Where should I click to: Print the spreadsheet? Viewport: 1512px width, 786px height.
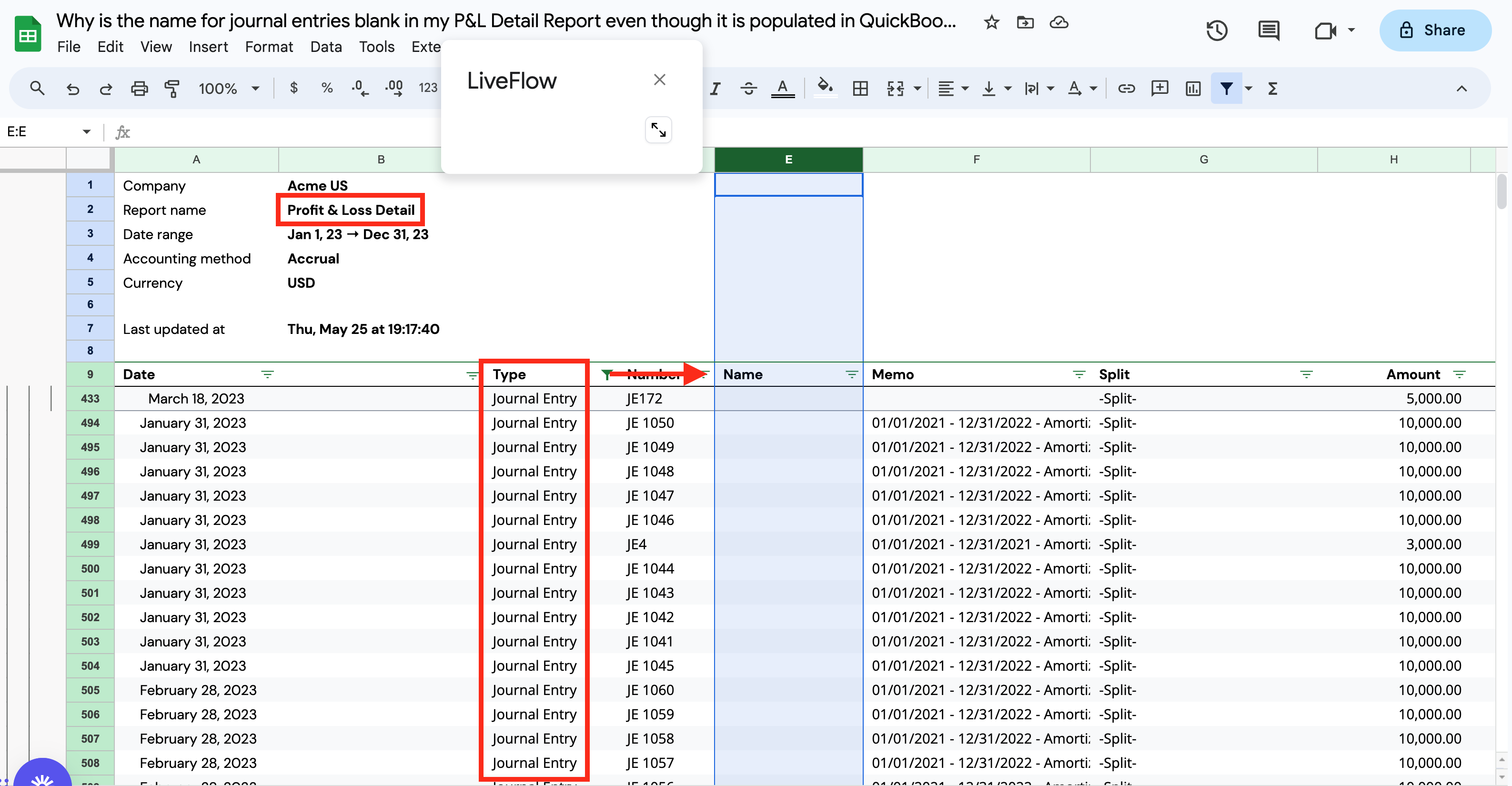139,88
